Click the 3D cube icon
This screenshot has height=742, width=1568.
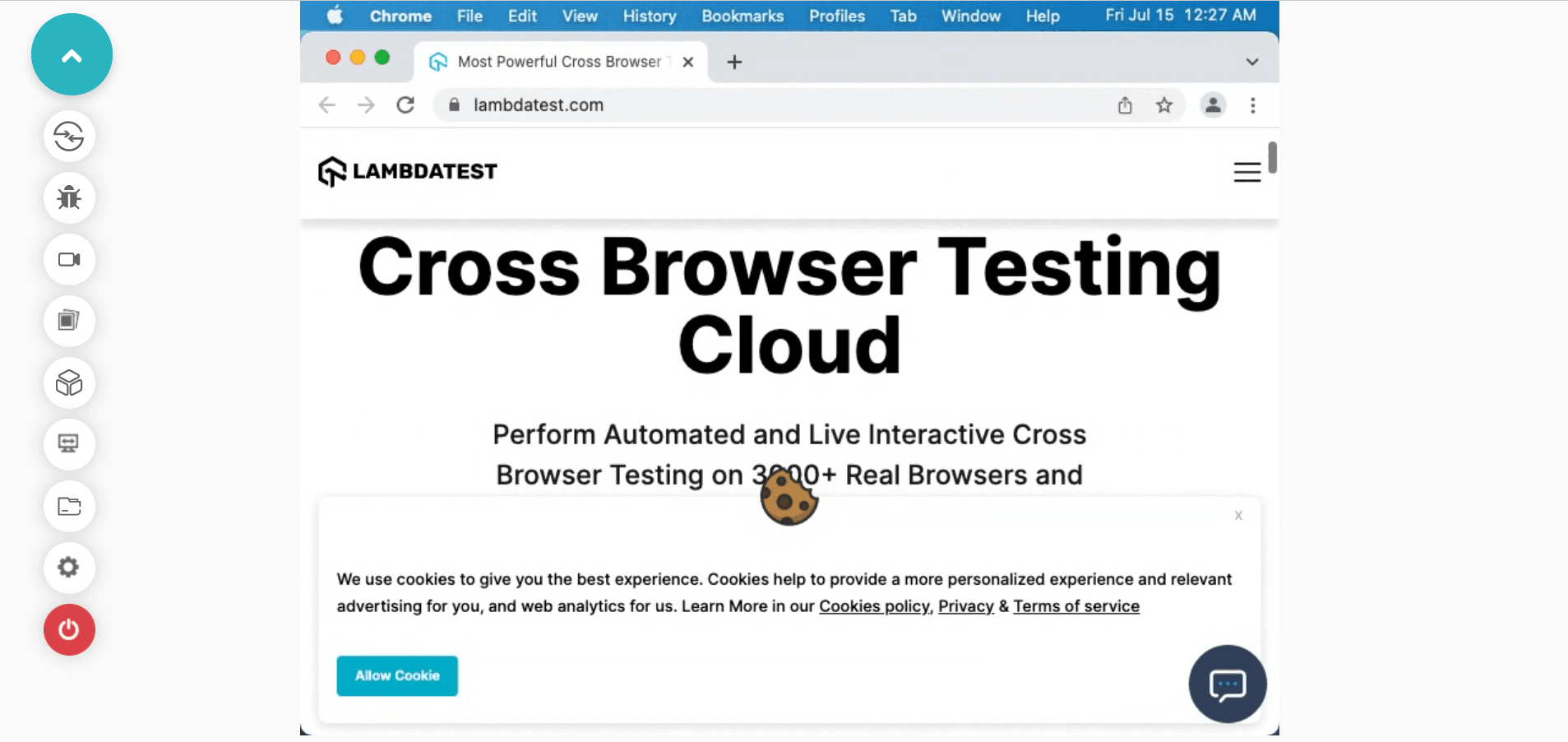[69, 383]
